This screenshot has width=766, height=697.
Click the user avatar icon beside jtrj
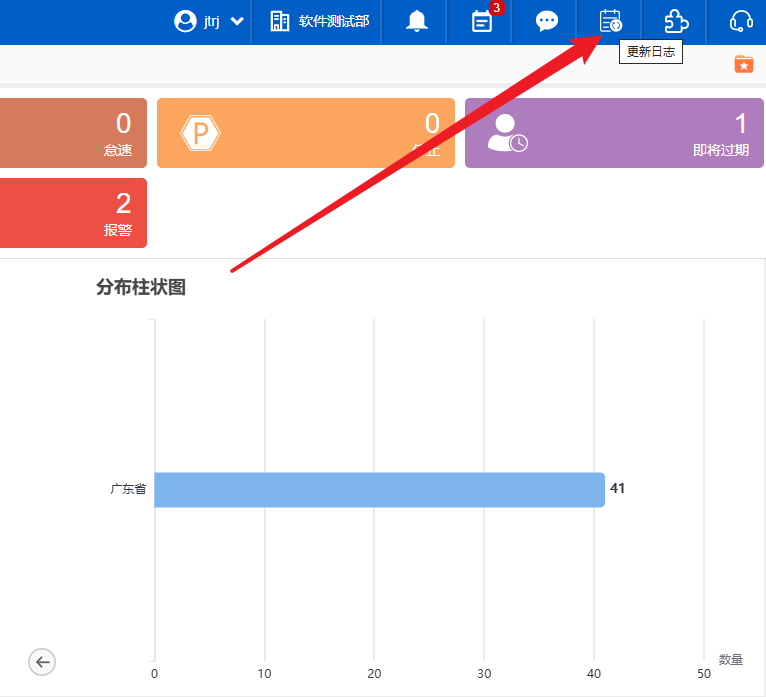pos(185,21)
